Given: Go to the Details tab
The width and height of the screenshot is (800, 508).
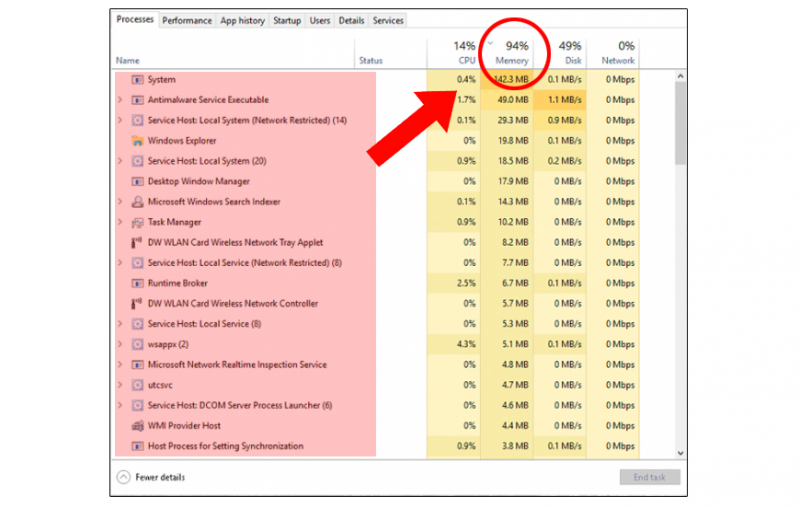Looking at the screenshot, I should 352,20.
